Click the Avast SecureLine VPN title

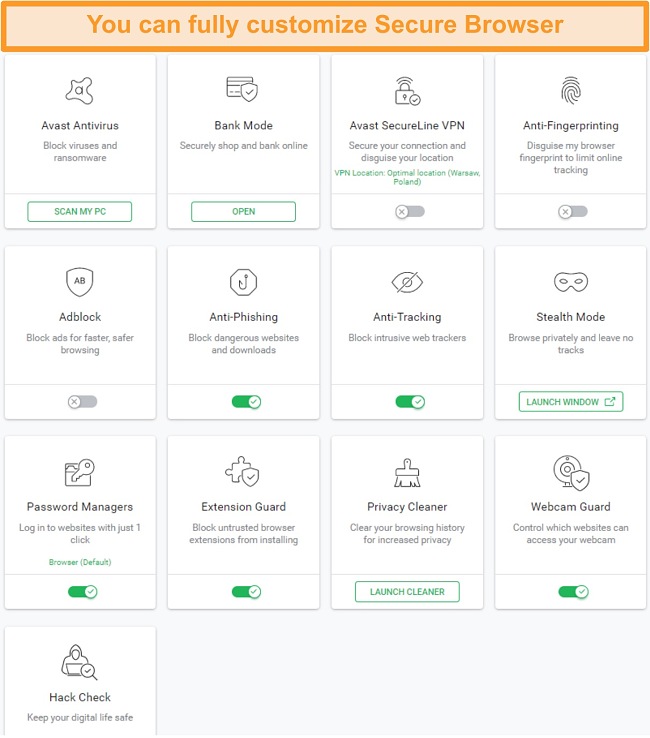pyautogui.click(x=407, y=126)
